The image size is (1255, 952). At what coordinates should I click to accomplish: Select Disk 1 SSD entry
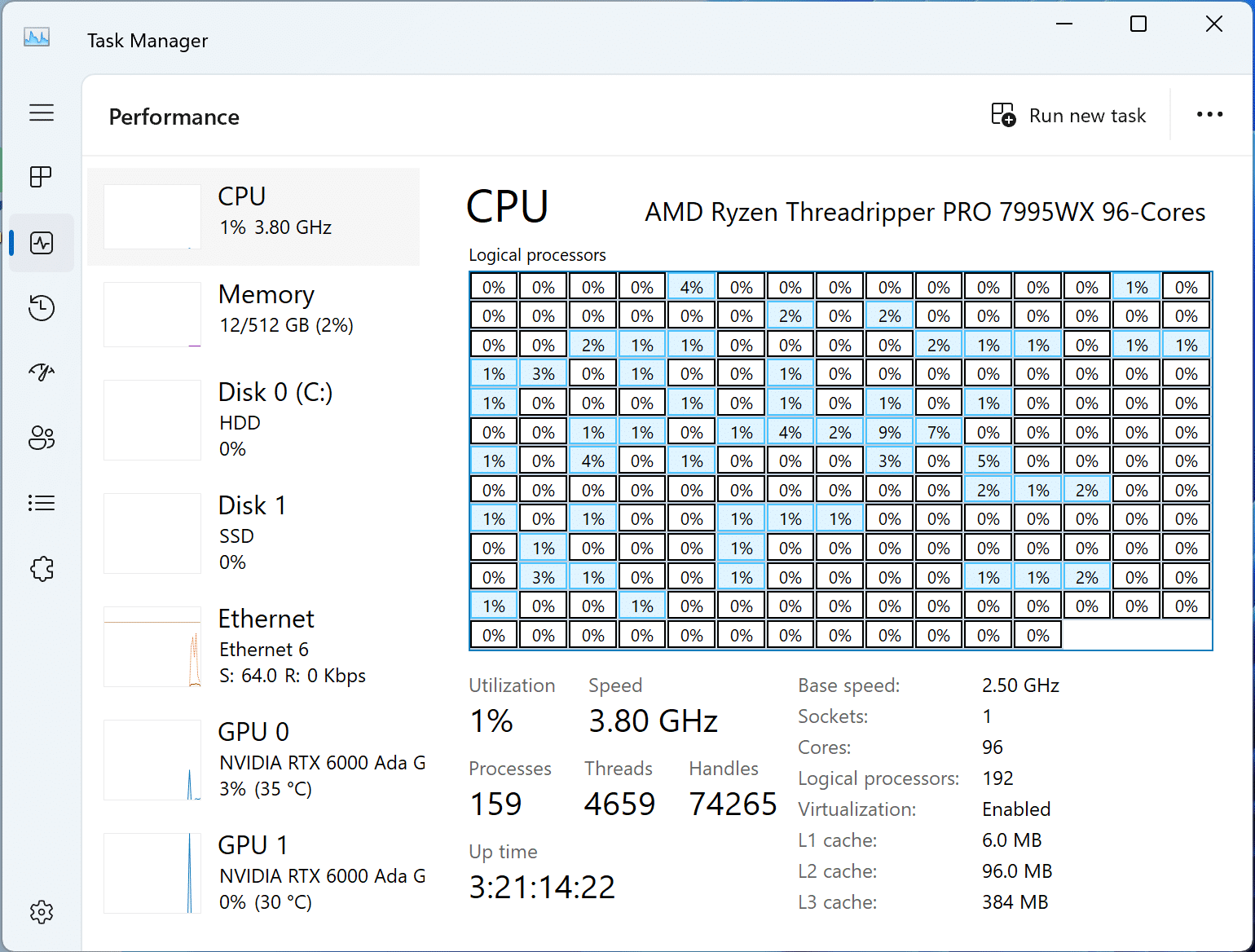tap(253, 533)
